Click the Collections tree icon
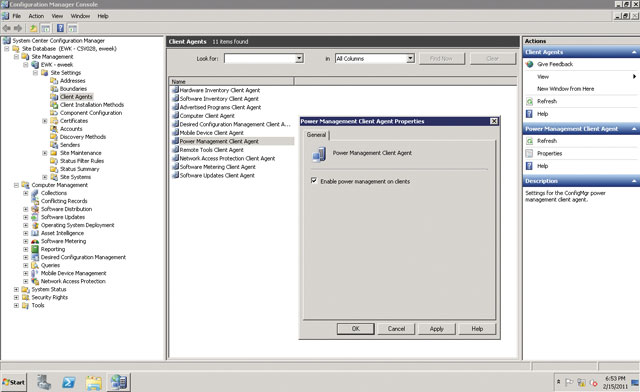 click(x=35, y=193)
